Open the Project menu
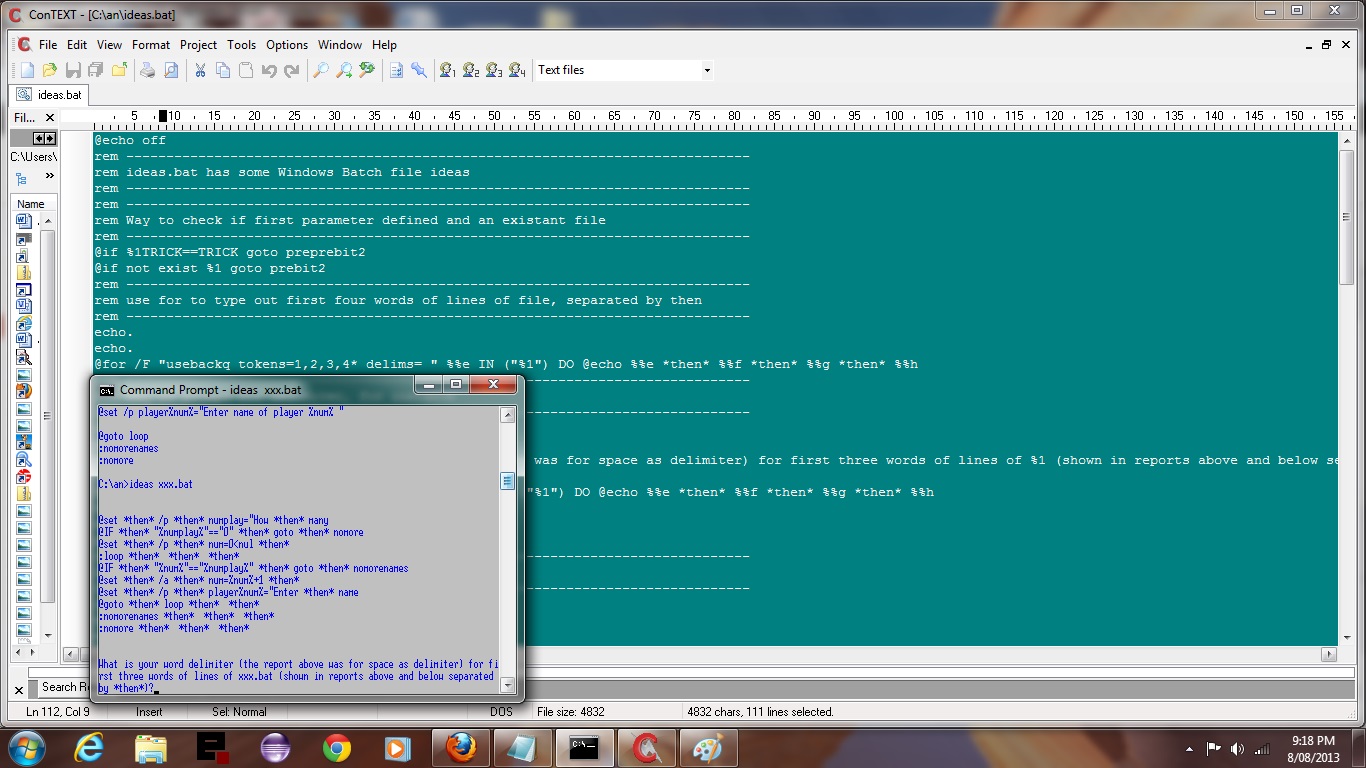The width and height of the screenshot is (1366, 768). [198, 45]
